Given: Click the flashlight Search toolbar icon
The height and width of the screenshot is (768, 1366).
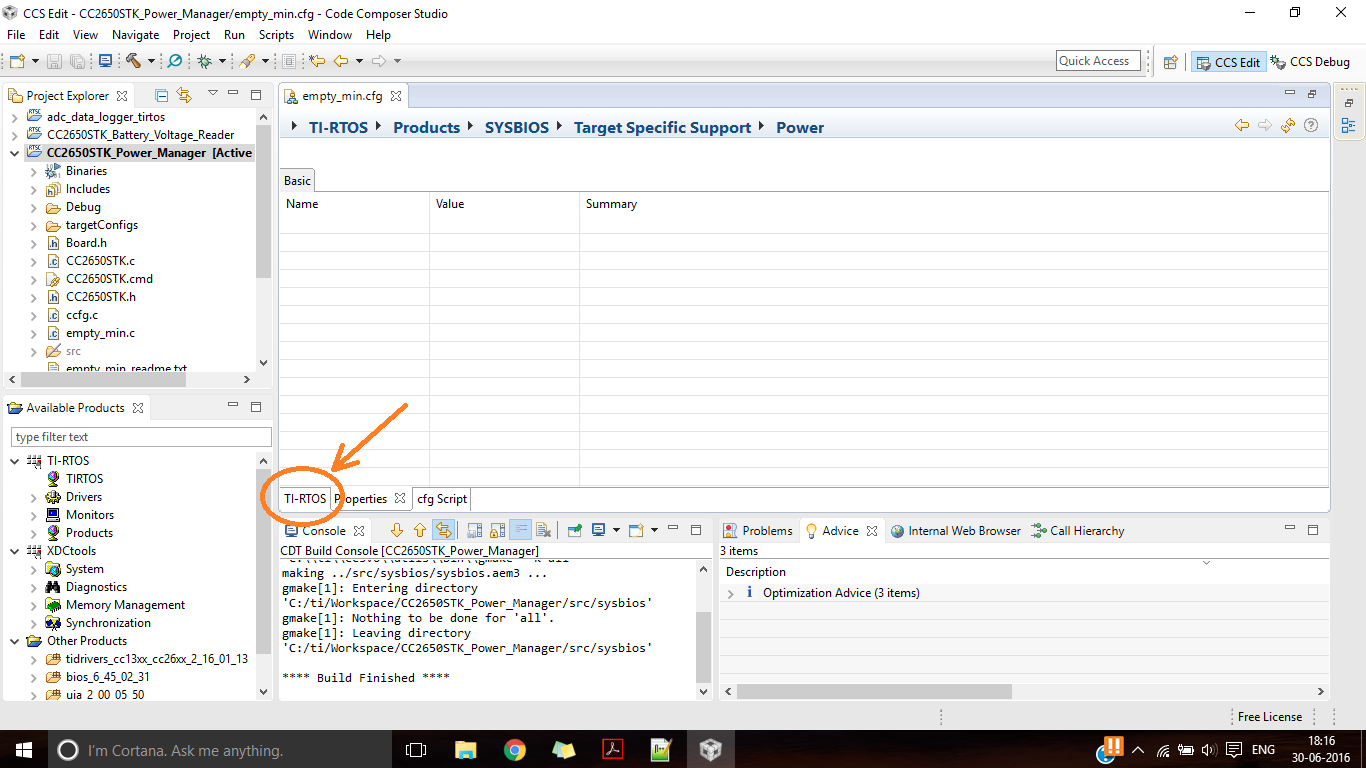Looking at the screenshot, I should click(x=246, y=61).
